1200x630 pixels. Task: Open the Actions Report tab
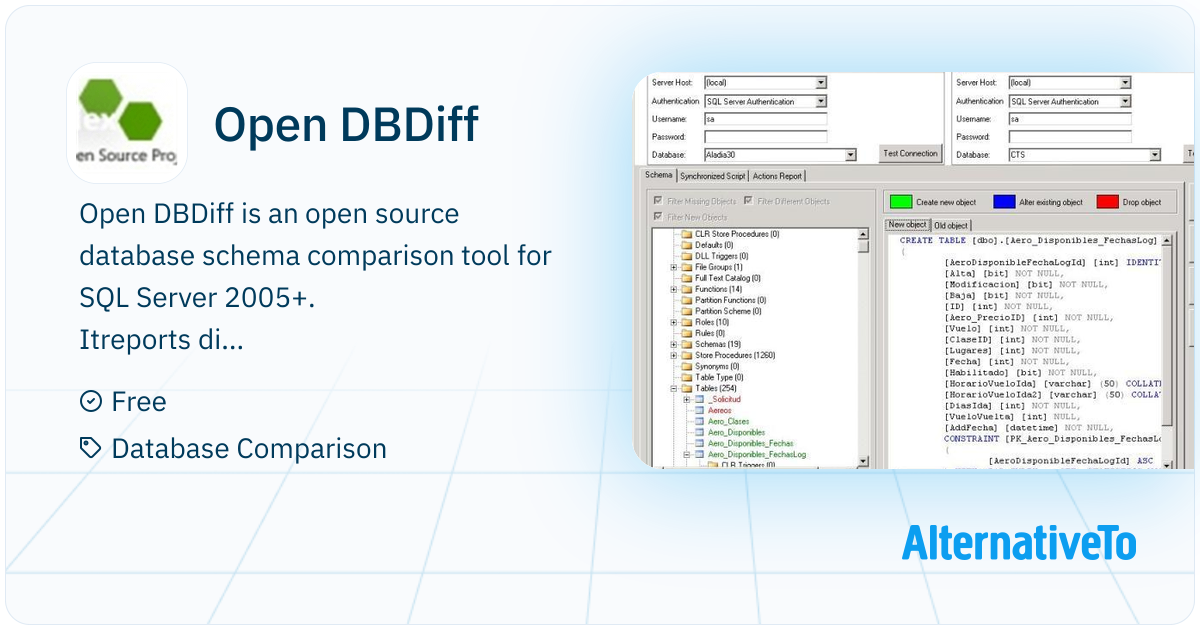[x=777, y=176]
